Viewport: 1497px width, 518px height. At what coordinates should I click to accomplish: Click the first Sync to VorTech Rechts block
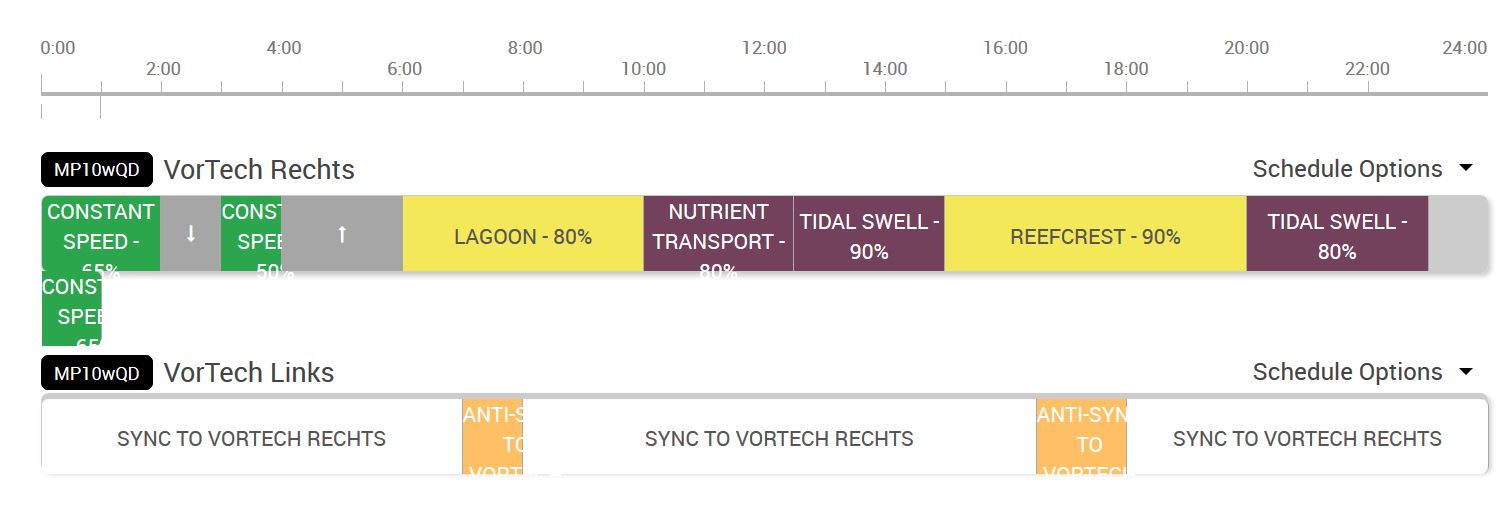coord(251,439)
